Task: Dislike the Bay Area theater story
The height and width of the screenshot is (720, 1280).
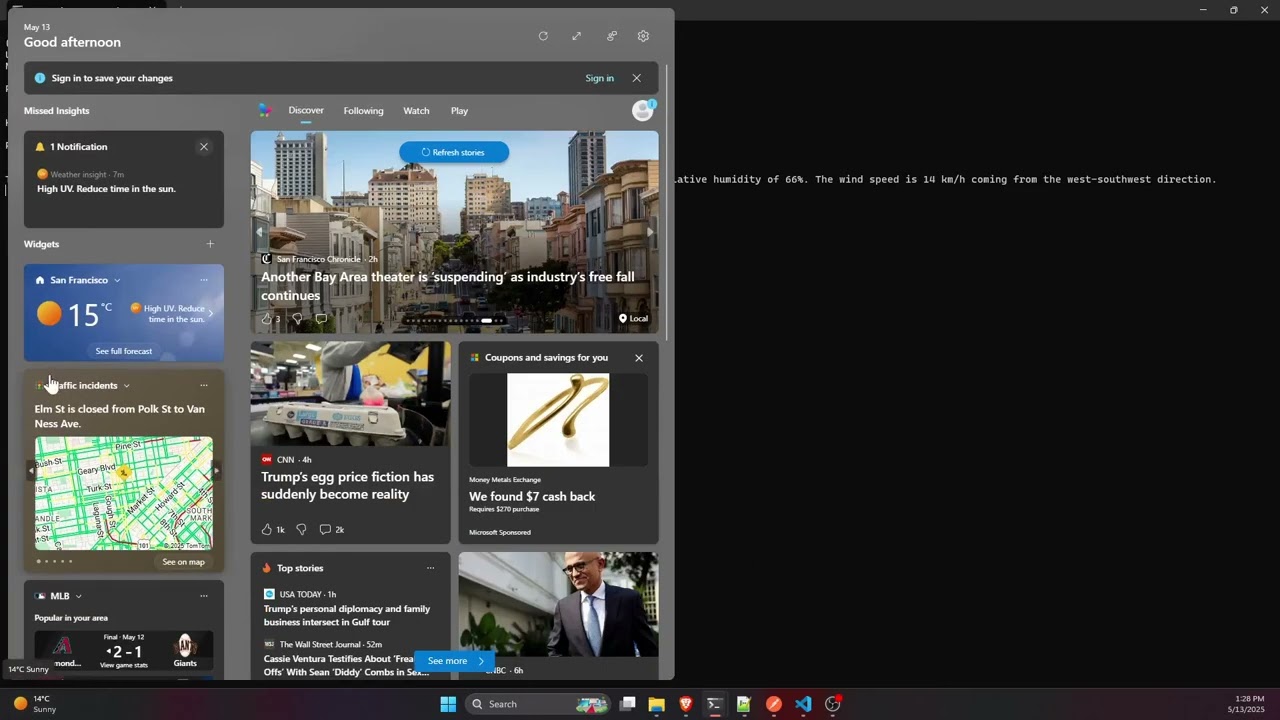Action: [297, 319]
